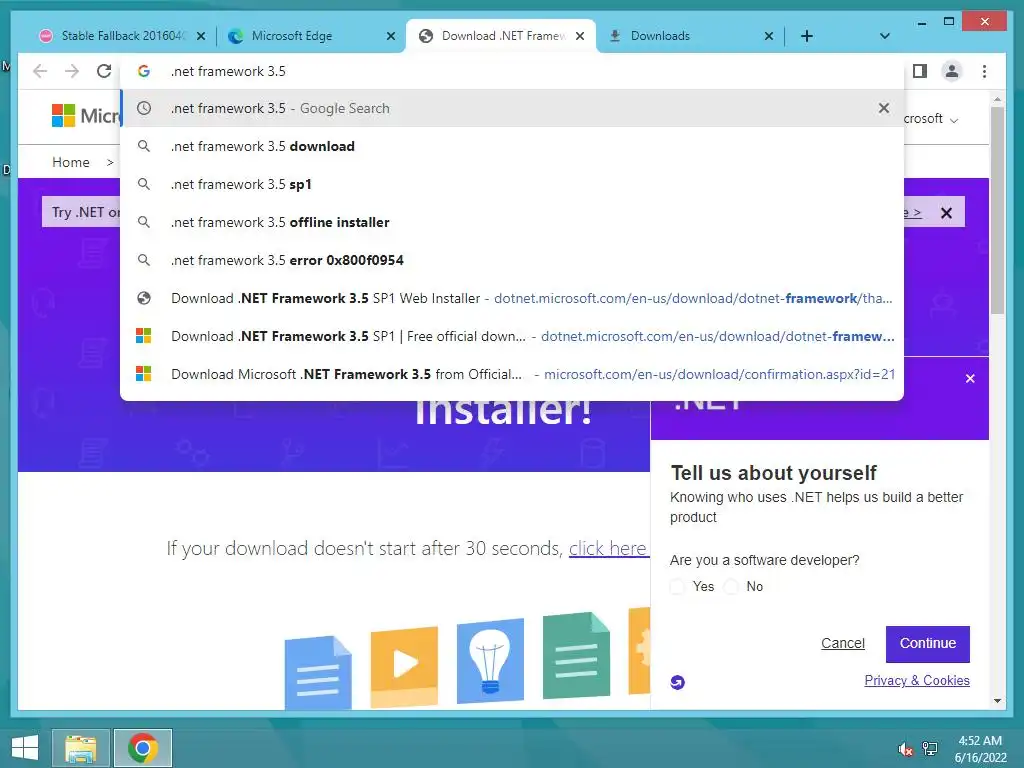Click the scroll down arrow
Image resolution: width=1024 pixels, height=768 pixels.
997,701
